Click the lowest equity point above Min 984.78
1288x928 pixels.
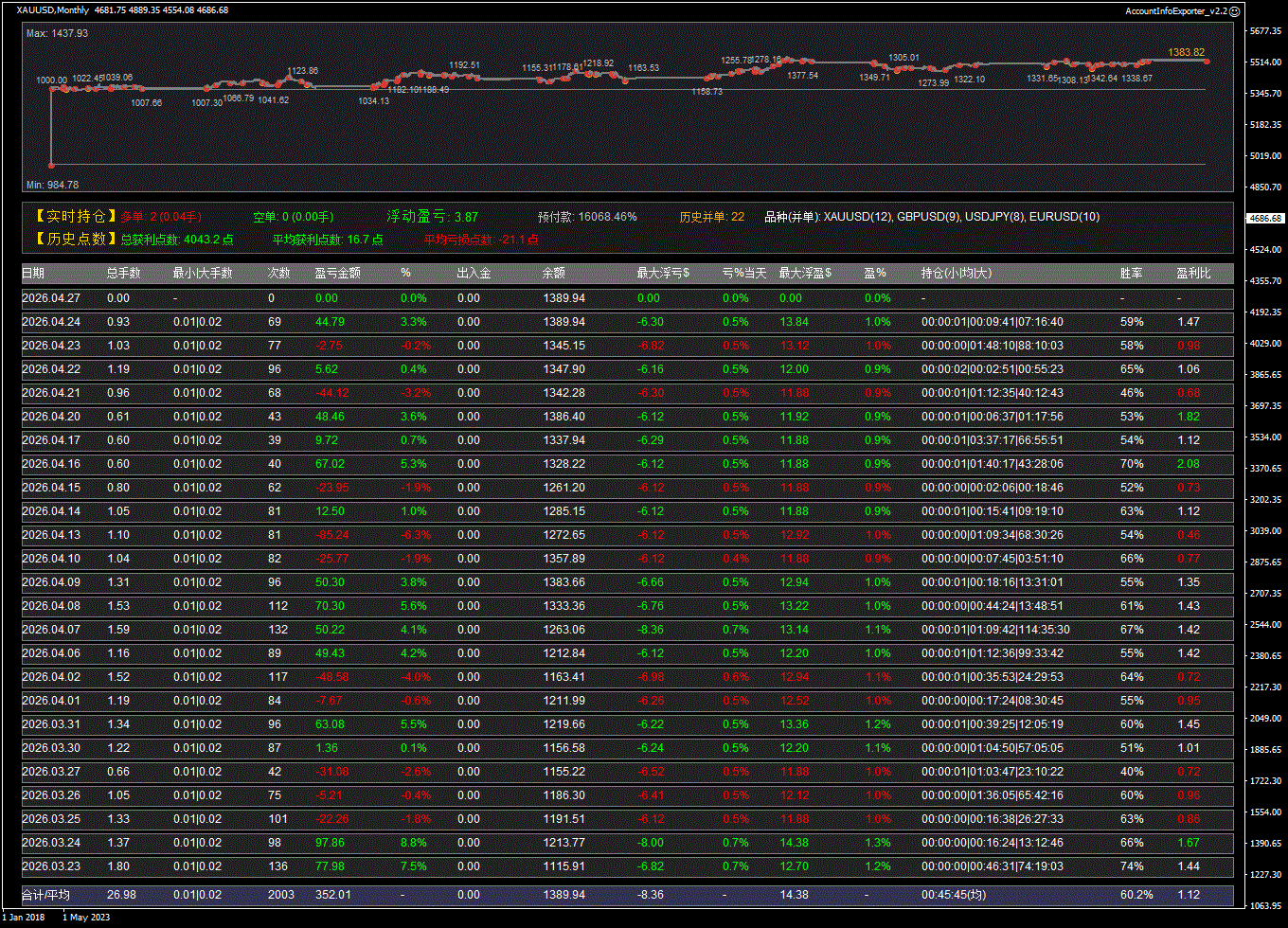[51, 166]
